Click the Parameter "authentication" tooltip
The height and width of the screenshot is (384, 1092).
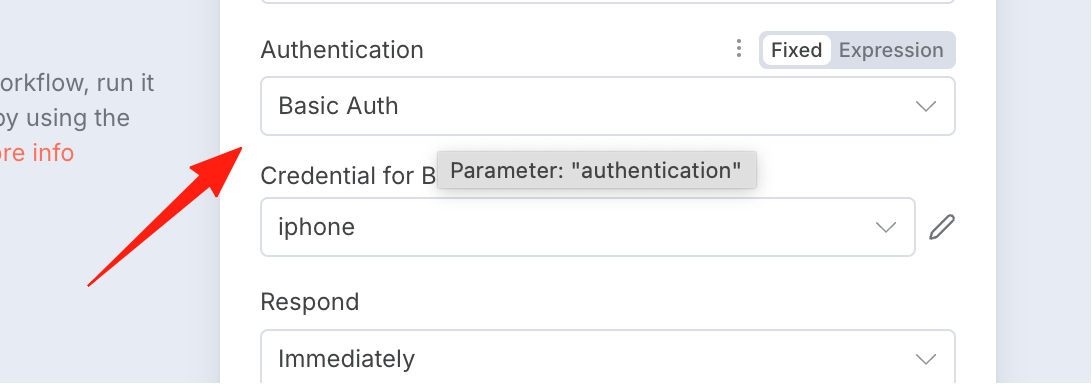(596, 170)
